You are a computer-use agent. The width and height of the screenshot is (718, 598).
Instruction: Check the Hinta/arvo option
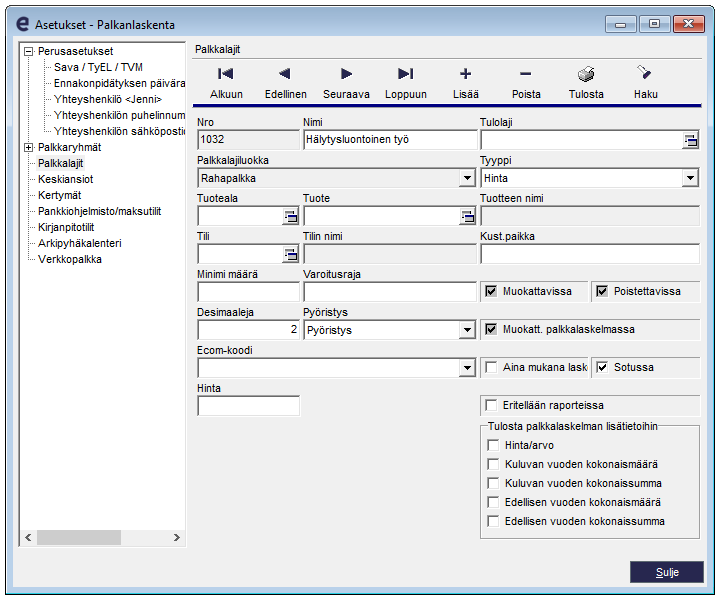click(x=493, y=445)
